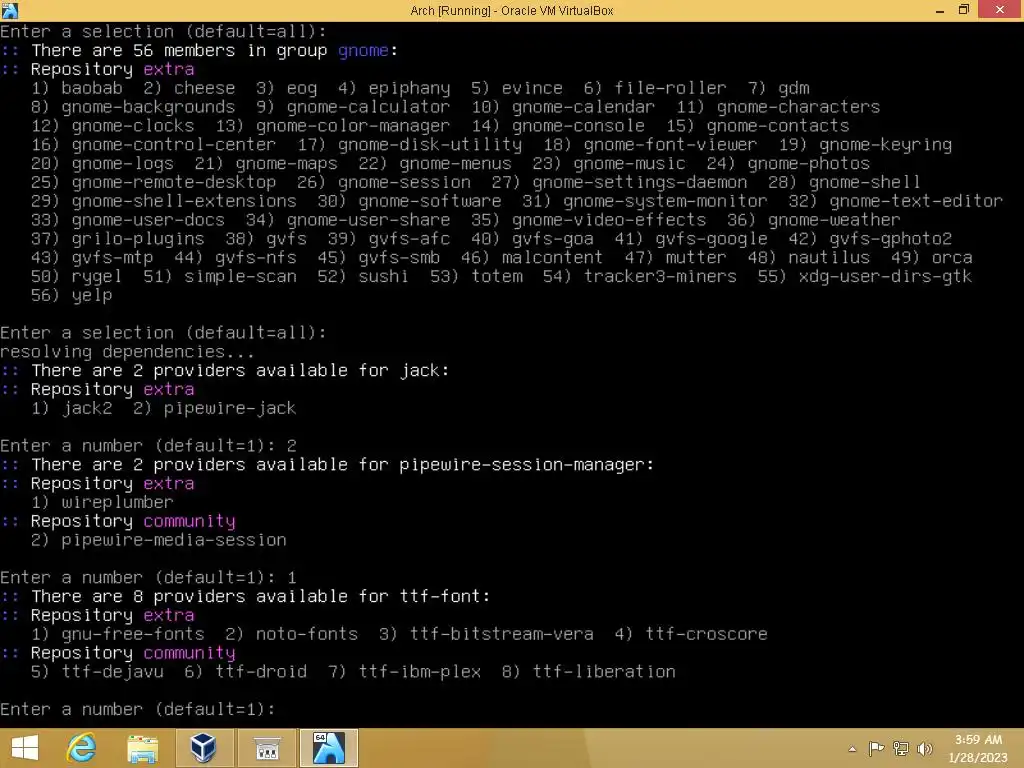Open Action Center flag icon in tray

click(x=876, y=748)
